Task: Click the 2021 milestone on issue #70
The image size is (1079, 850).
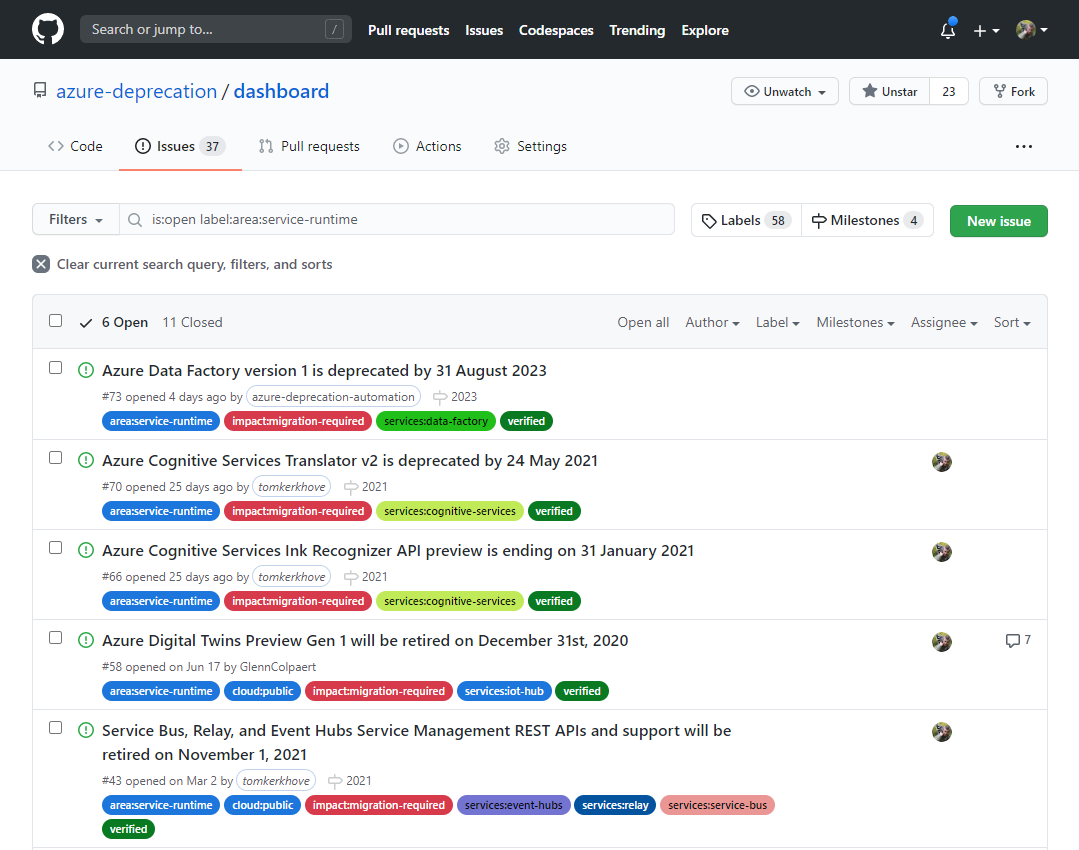Action: click(365, 487)
